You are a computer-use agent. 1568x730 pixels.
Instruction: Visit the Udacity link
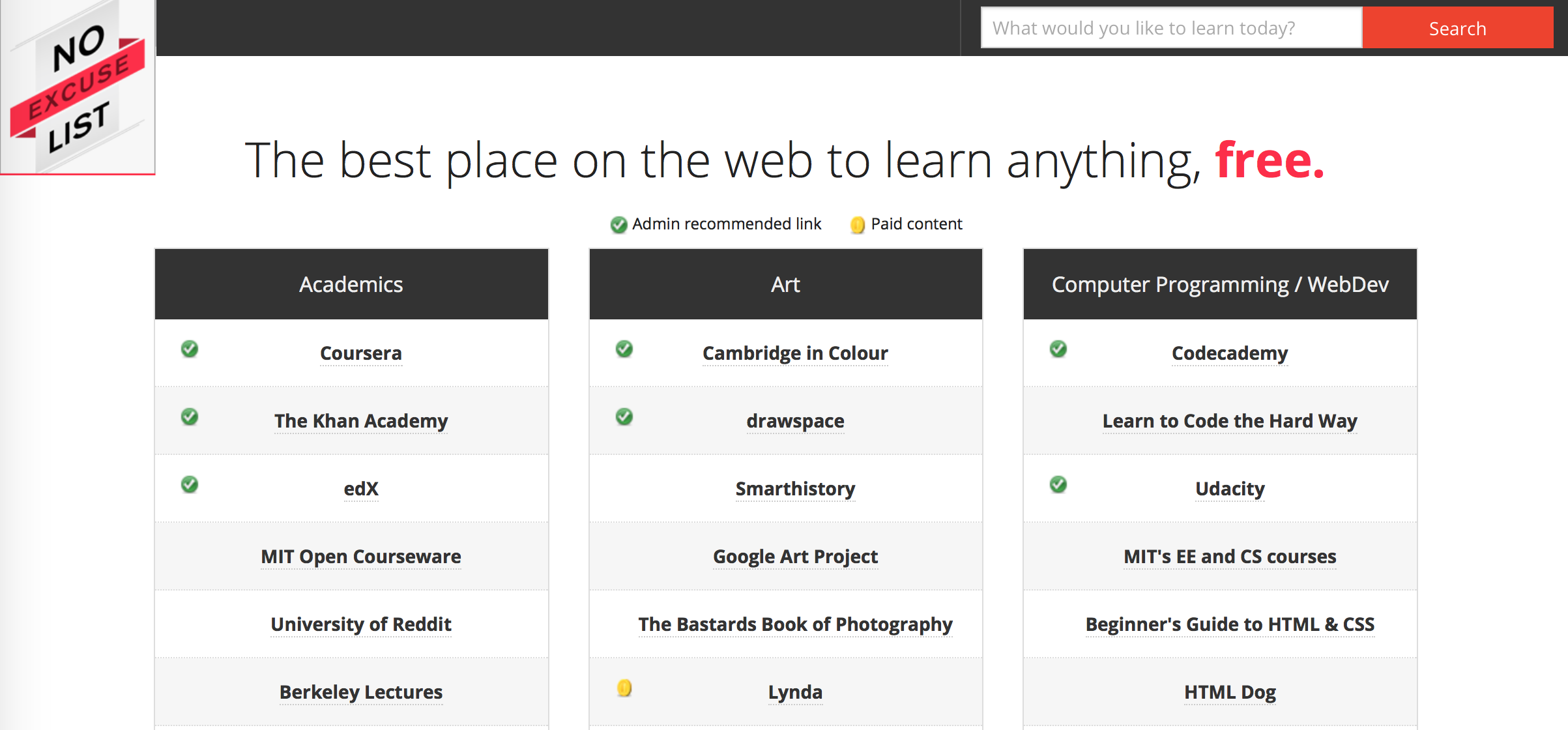(x=1230, y=489)
